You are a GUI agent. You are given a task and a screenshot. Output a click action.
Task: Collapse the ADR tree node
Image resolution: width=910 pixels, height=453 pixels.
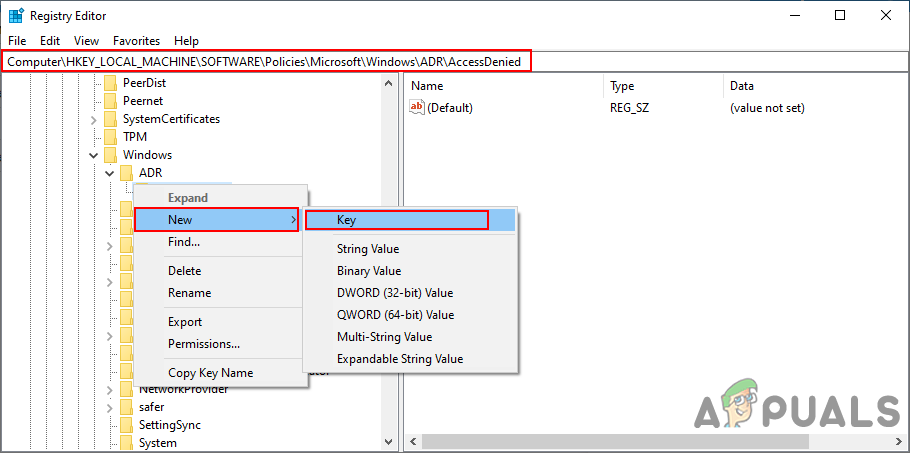coord(110,173)
